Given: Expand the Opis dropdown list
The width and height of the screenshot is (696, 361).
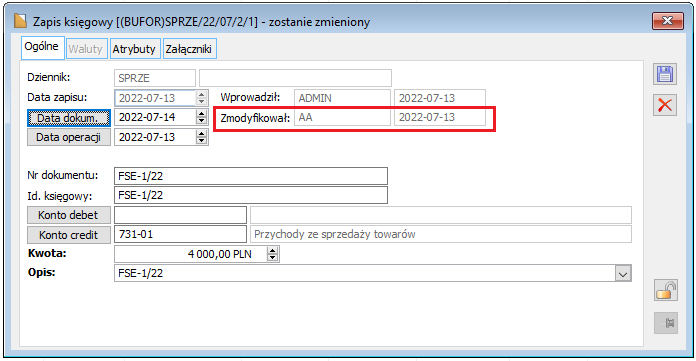Looking at the screenshot, I should 623,274.
